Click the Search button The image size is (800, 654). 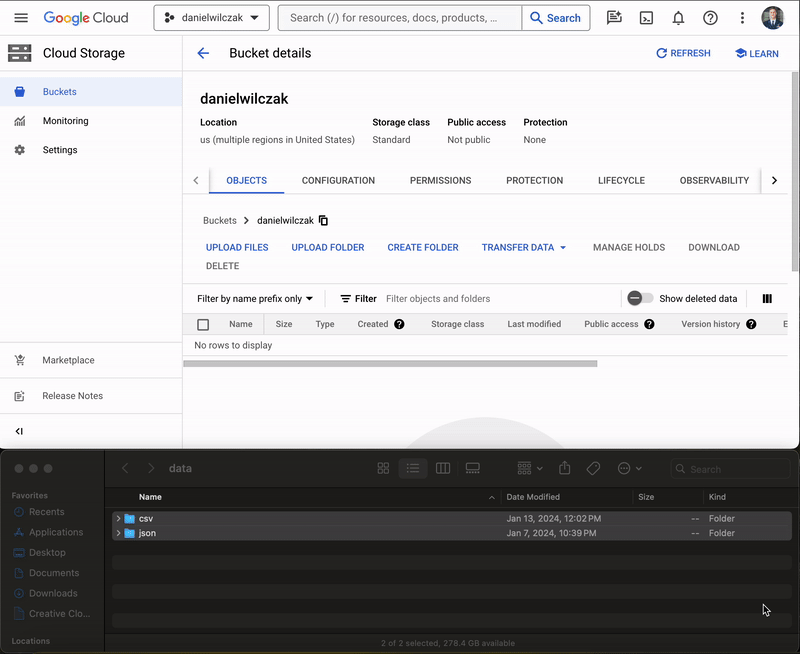556,18
